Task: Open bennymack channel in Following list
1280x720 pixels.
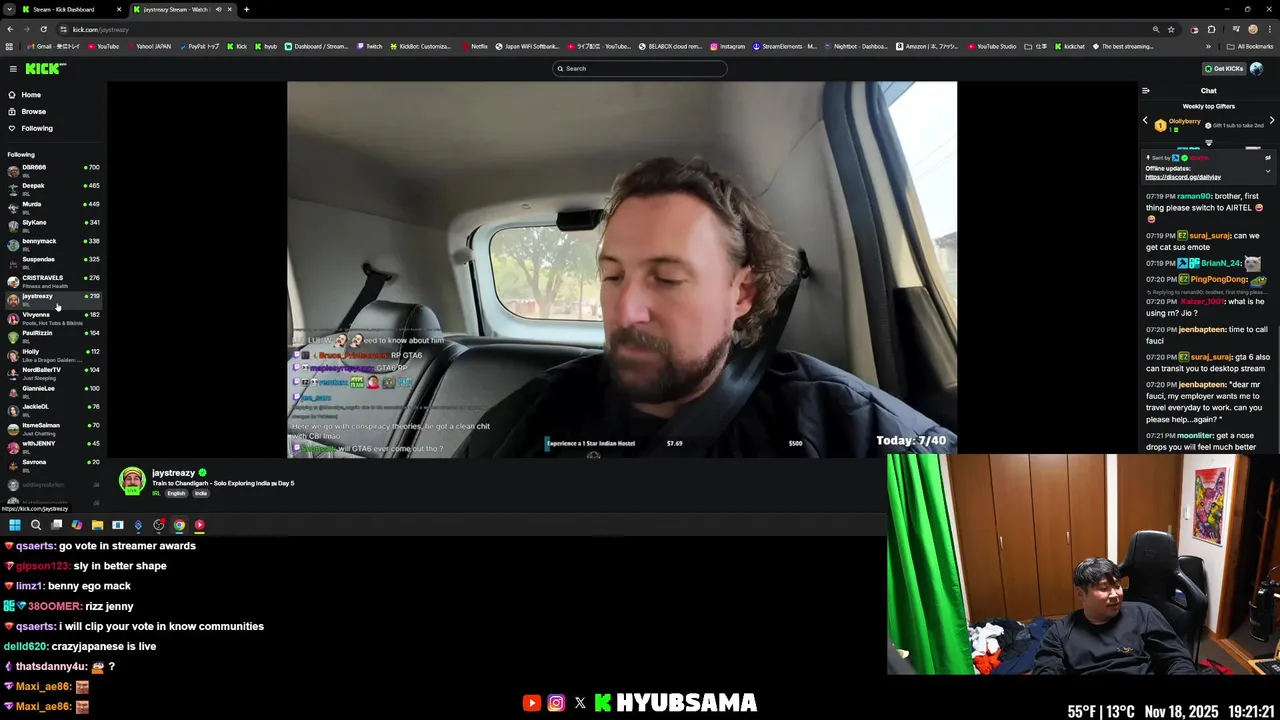Action: (x=52, y=244)
